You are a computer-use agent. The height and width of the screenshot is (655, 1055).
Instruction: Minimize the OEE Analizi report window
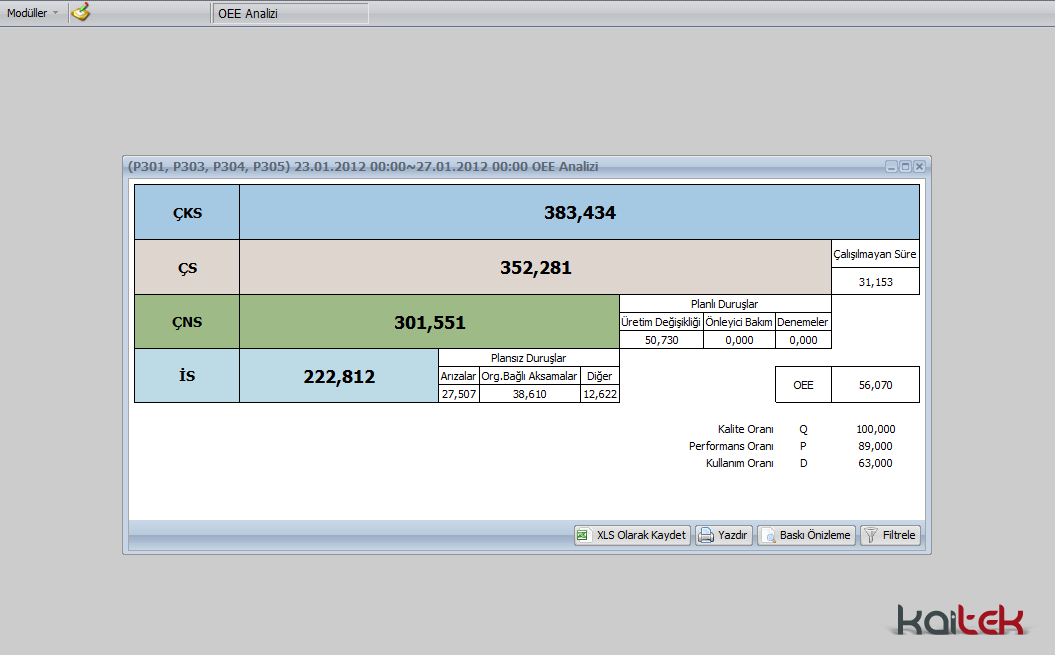891,167
